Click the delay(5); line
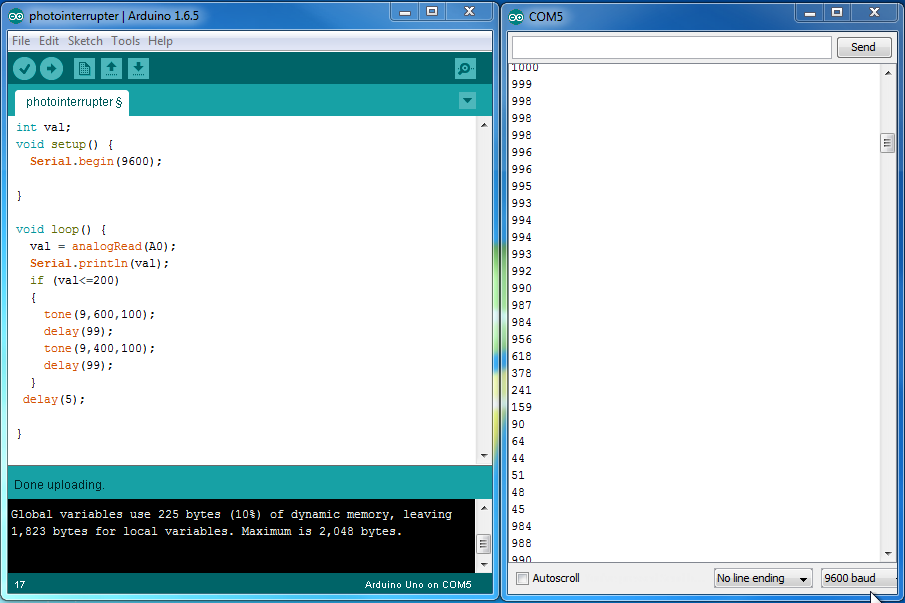 pyautogui.click(x=54, y=399)
